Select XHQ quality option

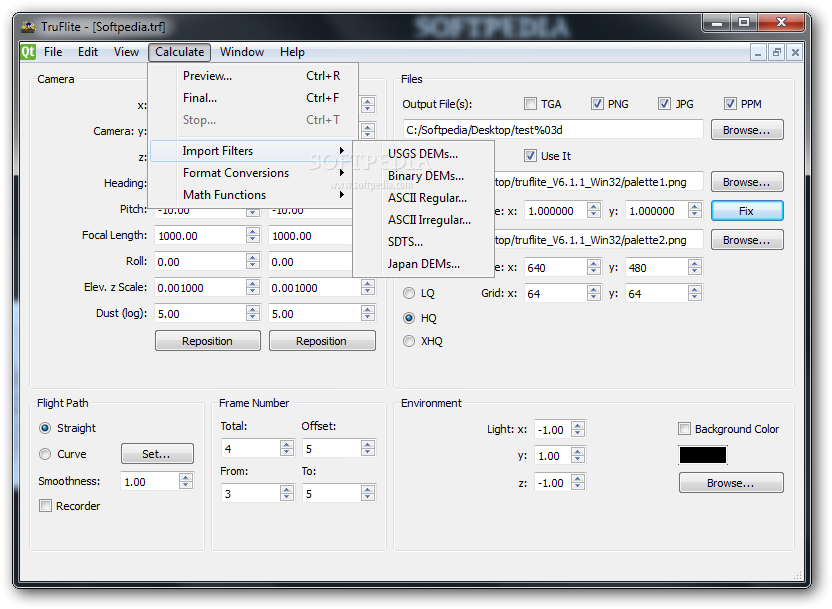click(x=409, y=341)
